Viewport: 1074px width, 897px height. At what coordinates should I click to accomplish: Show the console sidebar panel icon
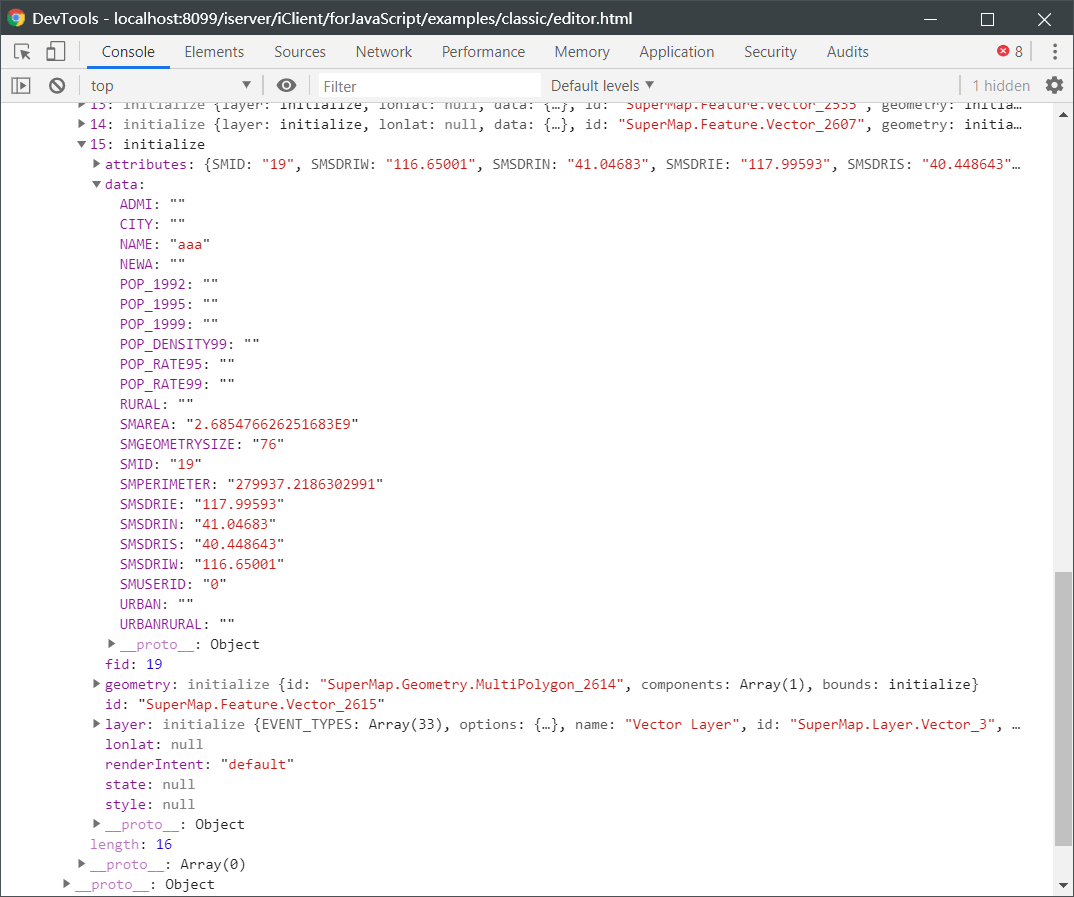[21, 86]
